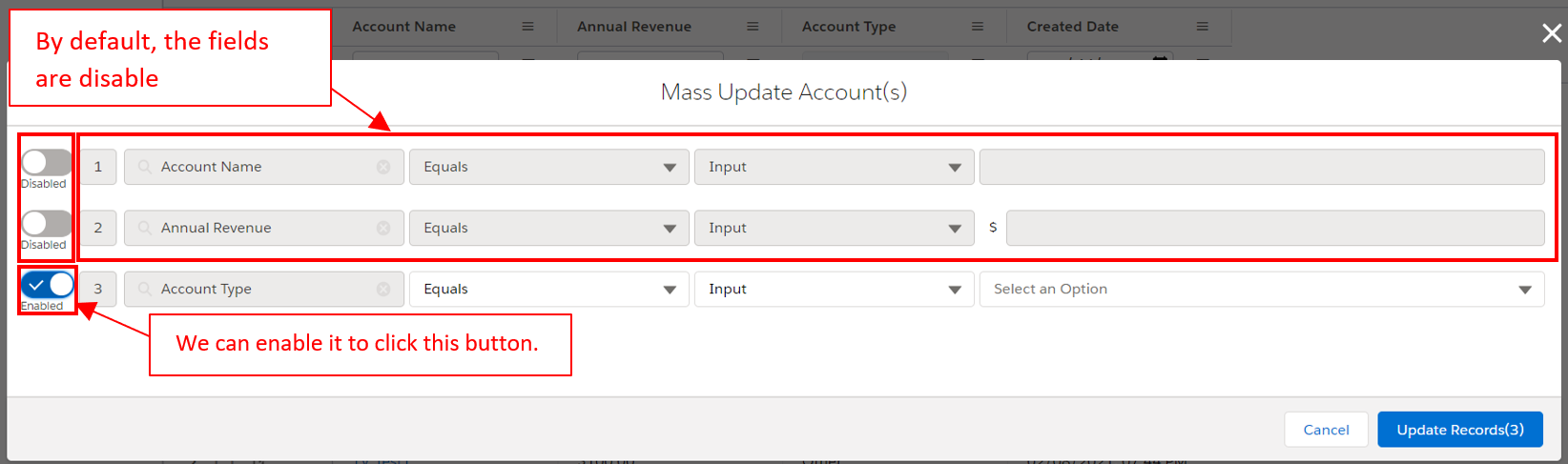This screenshot has height=464, width=1568.
Task: Expand the Select an Option dropdown
Action: tap(1261, 289)
